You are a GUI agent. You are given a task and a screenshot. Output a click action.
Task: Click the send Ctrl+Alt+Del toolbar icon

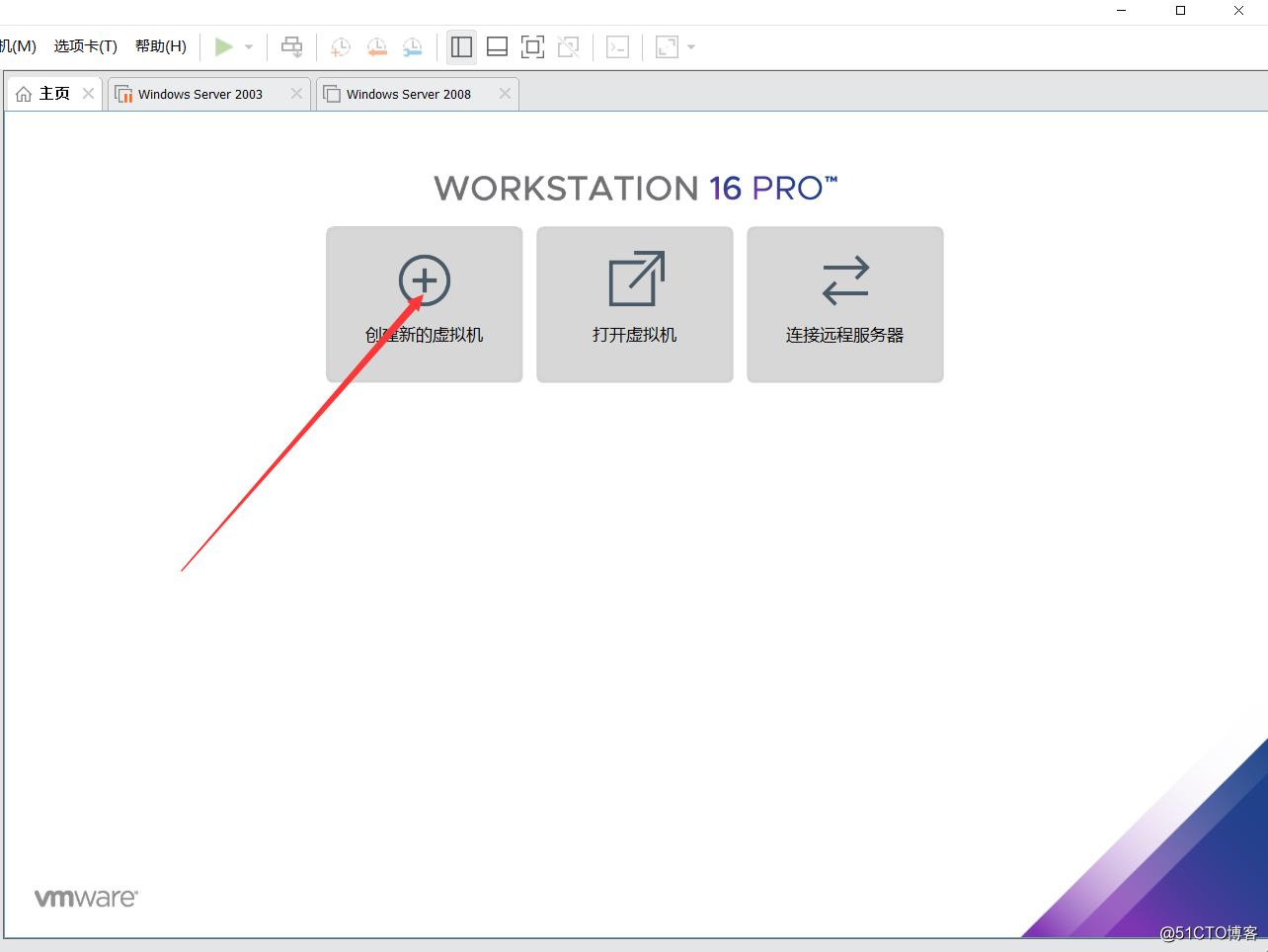[x=292, y=46]
